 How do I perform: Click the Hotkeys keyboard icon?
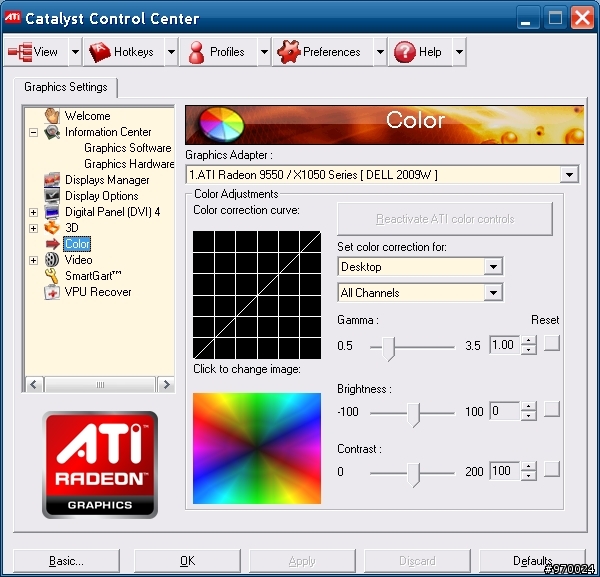point(99,52)
